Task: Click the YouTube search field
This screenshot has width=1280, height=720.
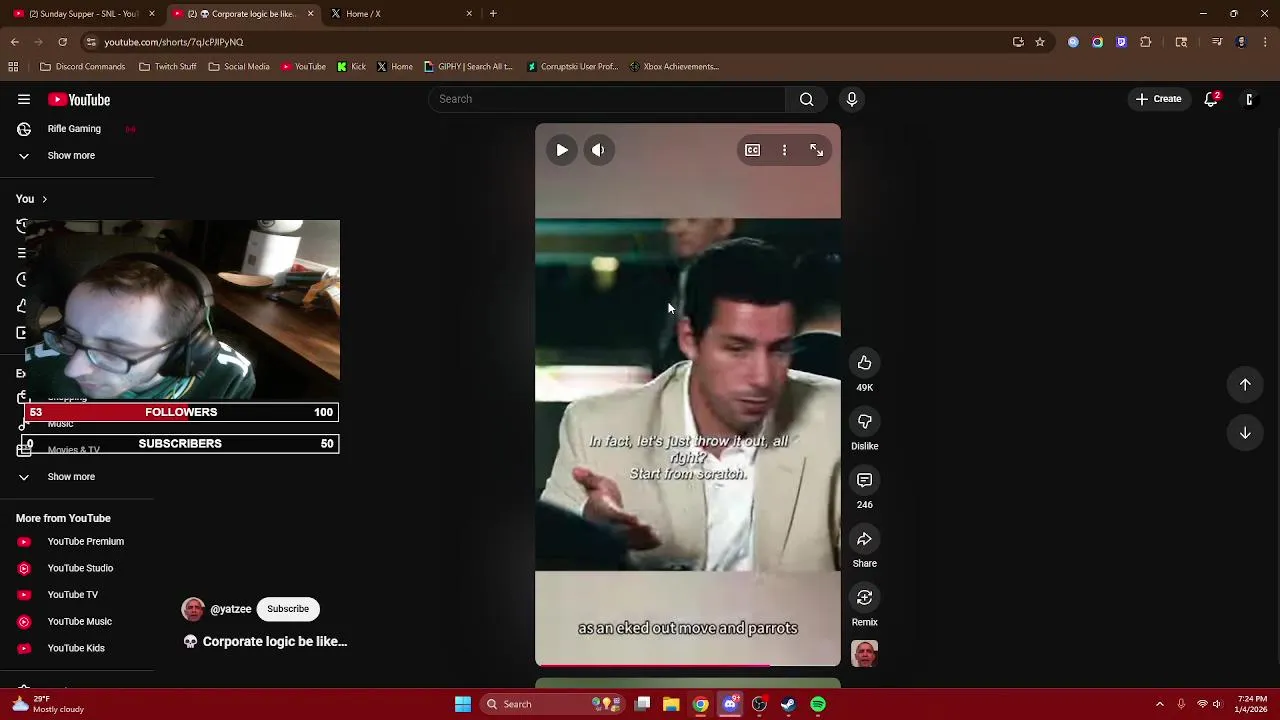Action: [607, 99]
